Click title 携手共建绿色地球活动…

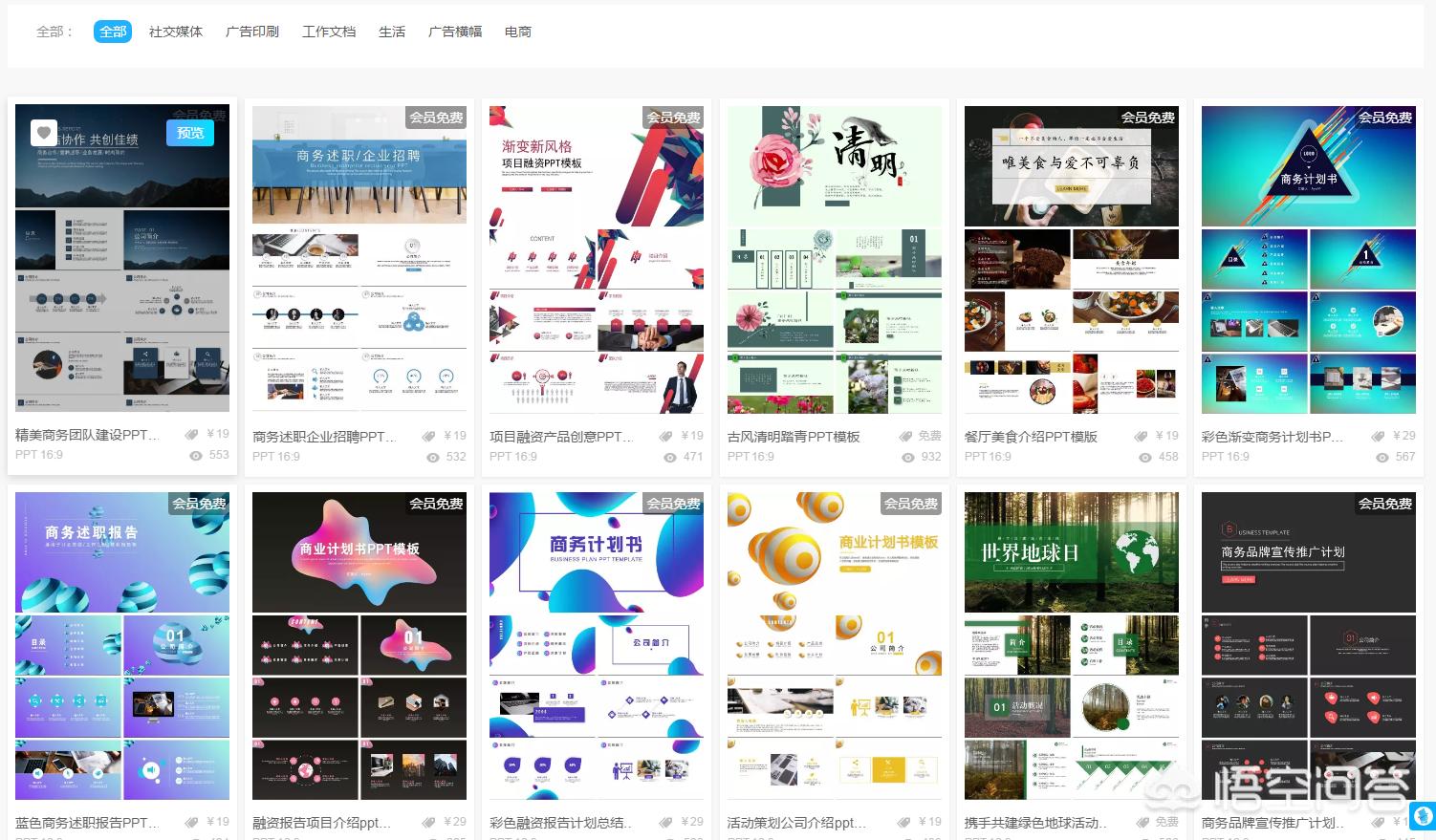[x=1036, y=823]
